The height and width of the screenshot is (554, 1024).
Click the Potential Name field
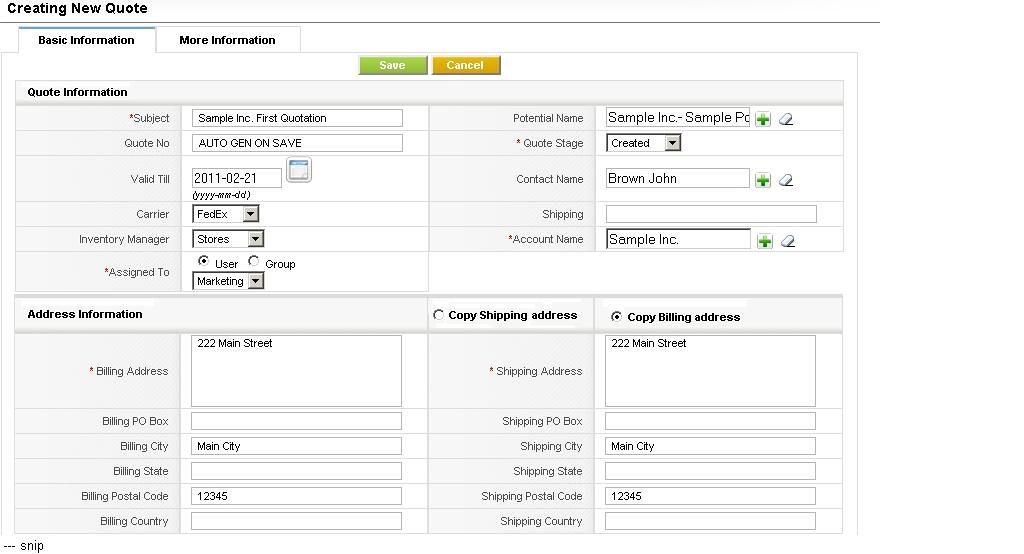point(678,118)
